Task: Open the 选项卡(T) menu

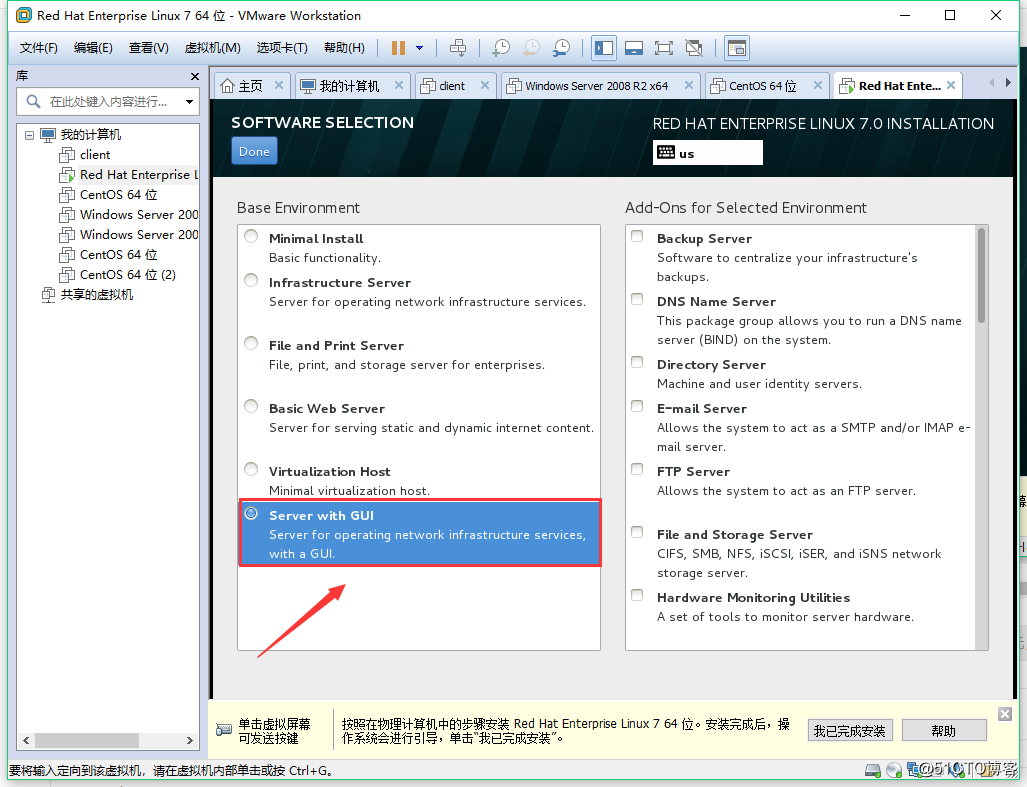Action: 282,48
